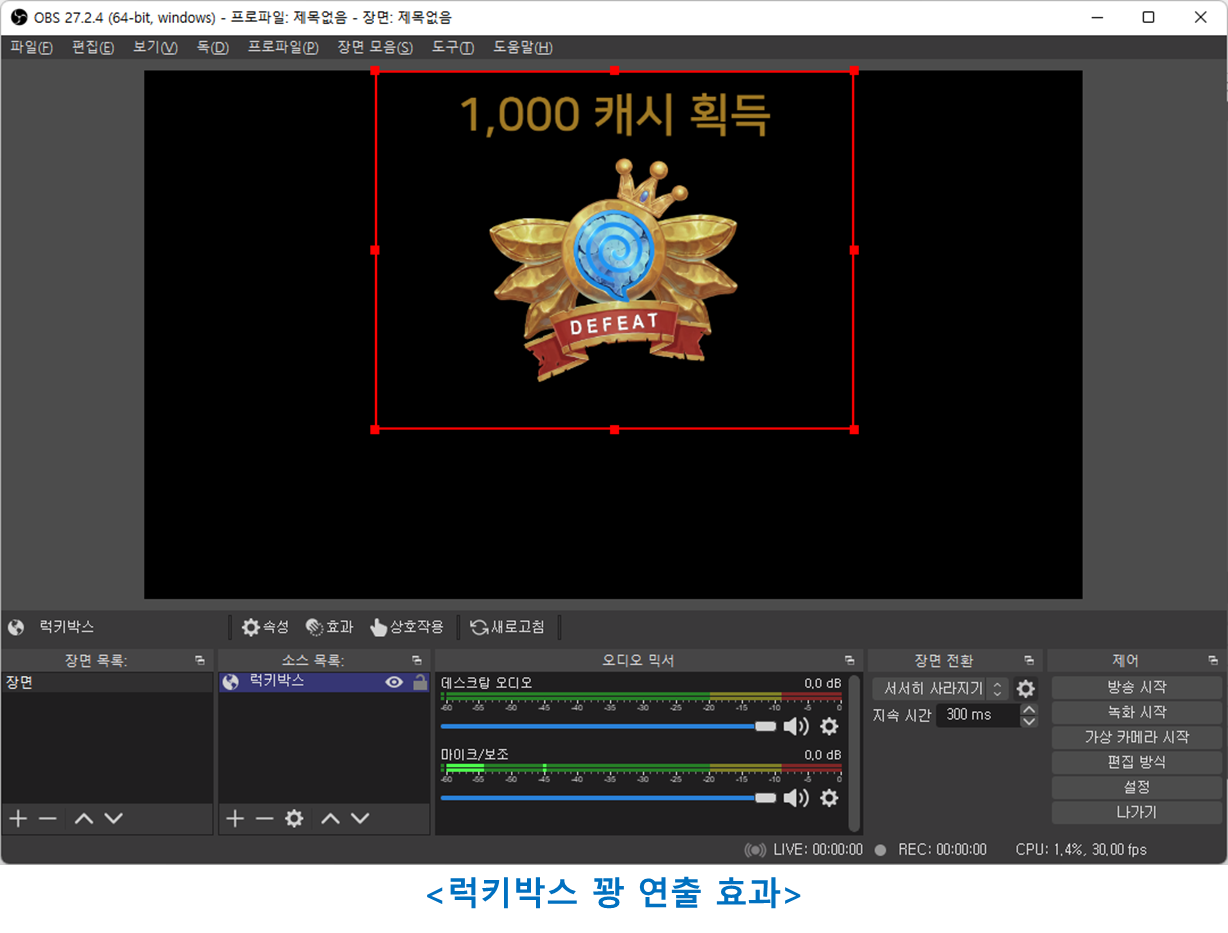
Task: Open source properties gear in the source list
Action: click(294, 818)
